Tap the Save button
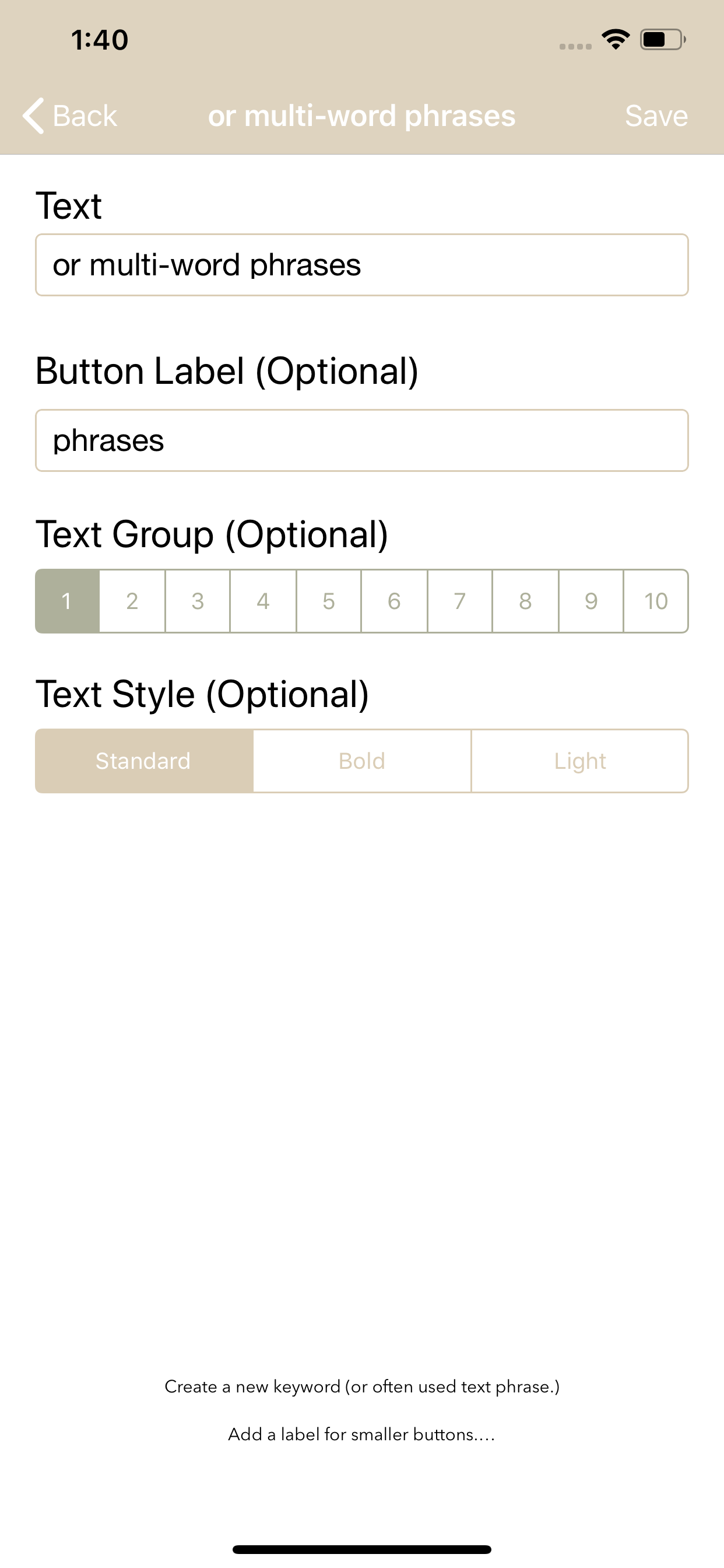 point(656,116)
